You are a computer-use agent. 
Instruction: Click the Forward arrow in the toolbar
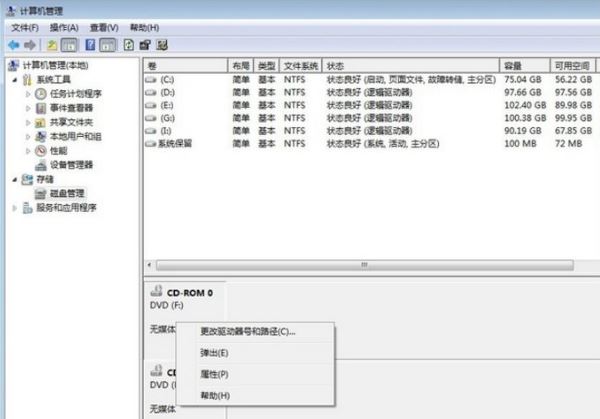(x=29, y=44)
